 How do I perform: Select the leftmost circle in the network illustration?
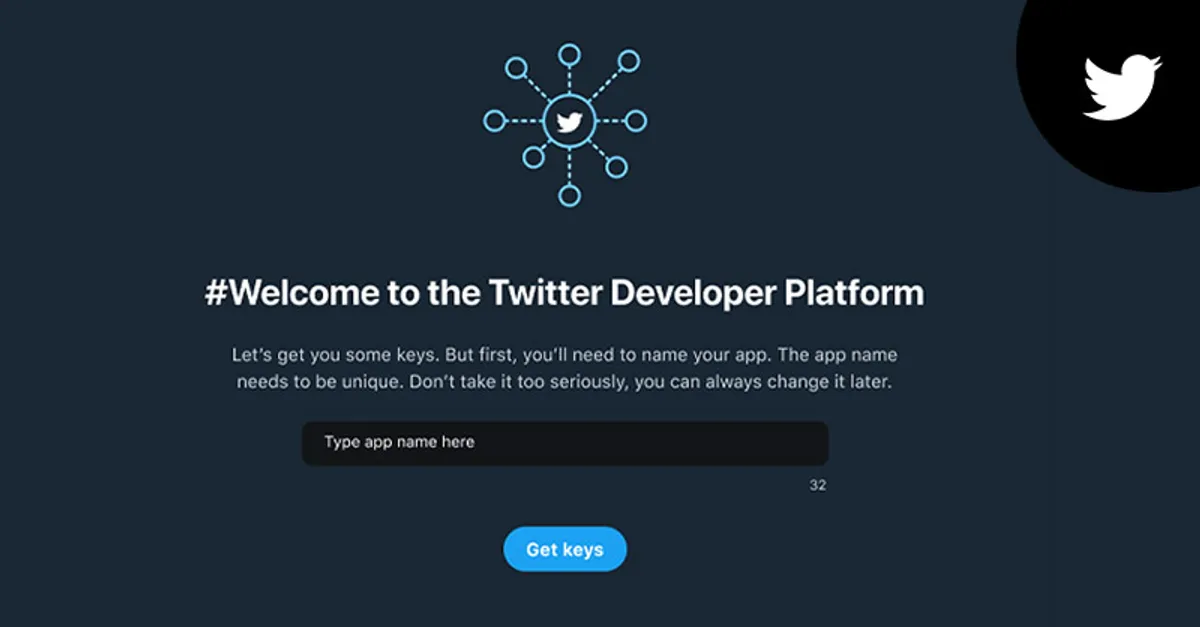point(493,118)
